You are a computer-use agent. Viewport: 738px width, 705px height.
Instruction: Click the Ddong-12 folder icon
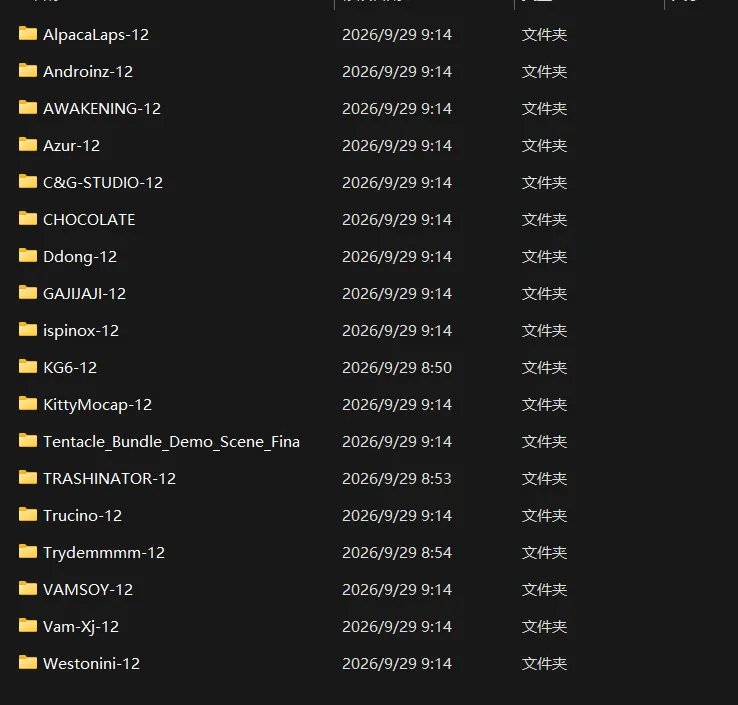(x=28, y=256)
